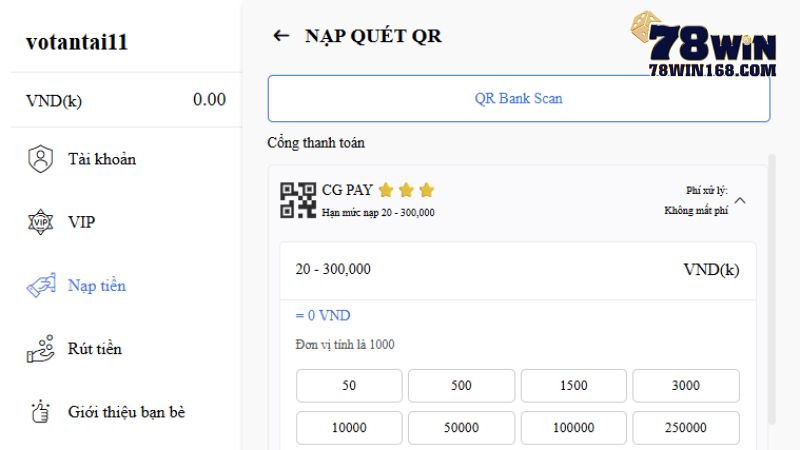The image size is (800, 450).
Task: Choose the 500 amount button
Action: point(461,386)
